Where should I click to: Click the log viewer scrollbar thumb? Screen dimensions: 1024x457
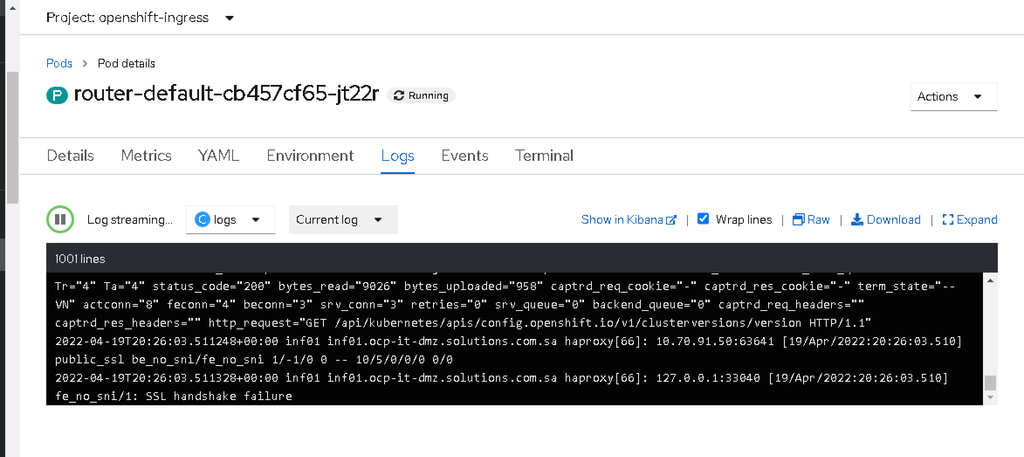(991, 383)
